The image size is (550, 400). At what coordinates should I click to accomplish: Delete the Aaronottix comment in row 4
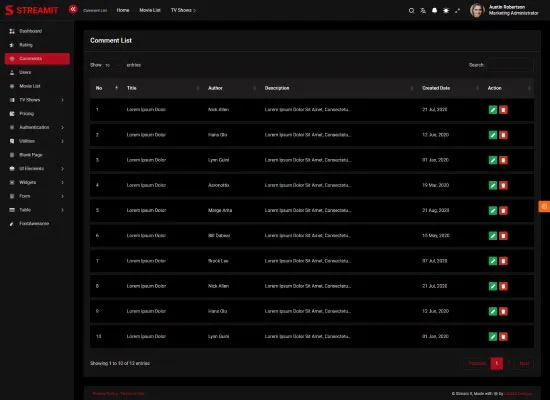click(x=503, y=185)
